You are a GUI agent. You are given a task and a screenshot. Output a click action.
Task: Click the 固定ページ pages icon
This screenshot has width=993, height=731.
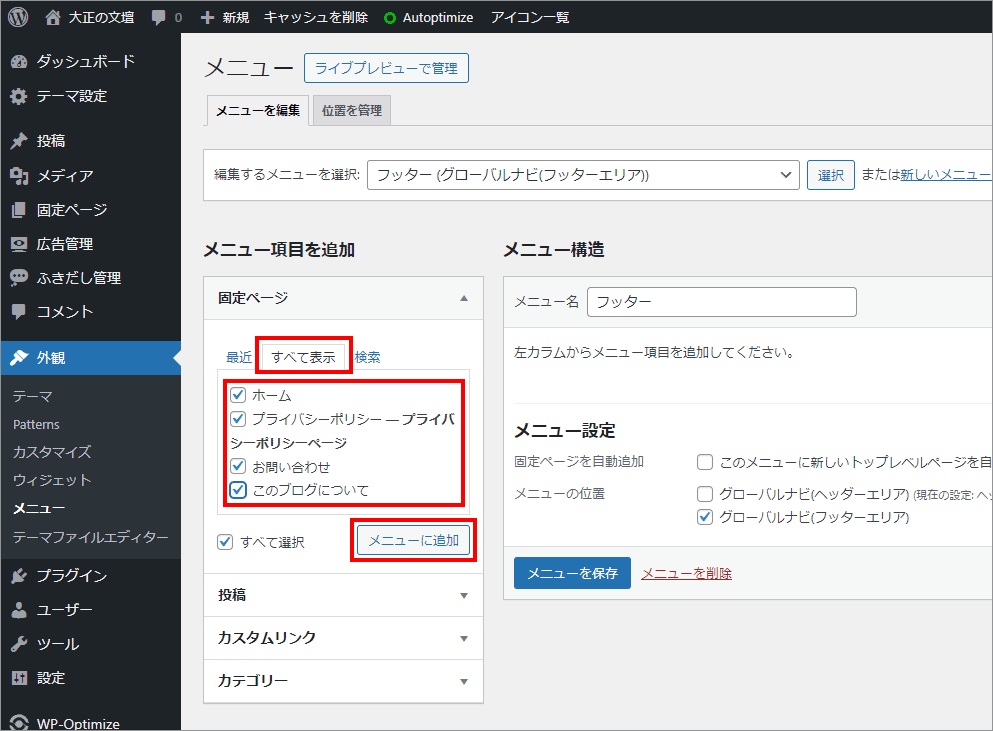(x=19, y=210)
